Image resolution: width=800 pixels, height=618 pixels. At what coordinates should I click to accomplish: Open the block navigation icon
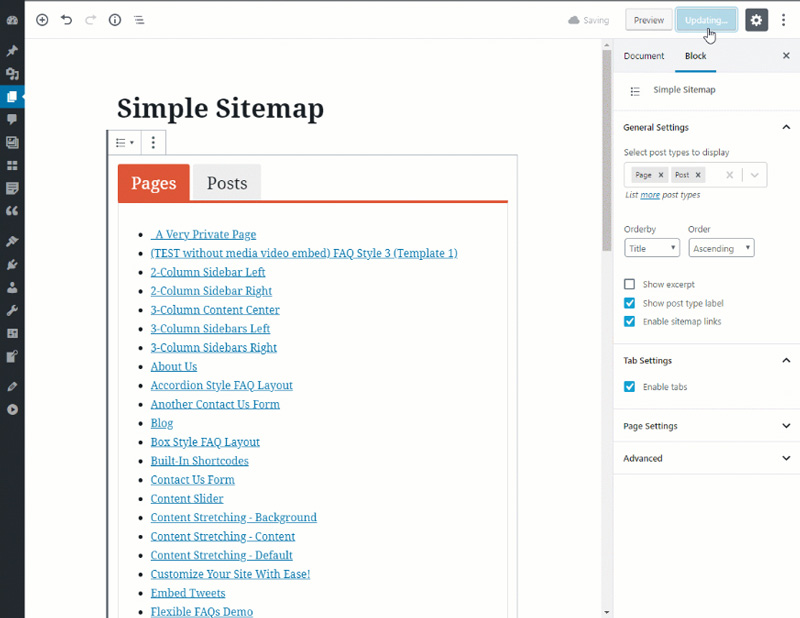pyautogui.click(x=138, y=19)
